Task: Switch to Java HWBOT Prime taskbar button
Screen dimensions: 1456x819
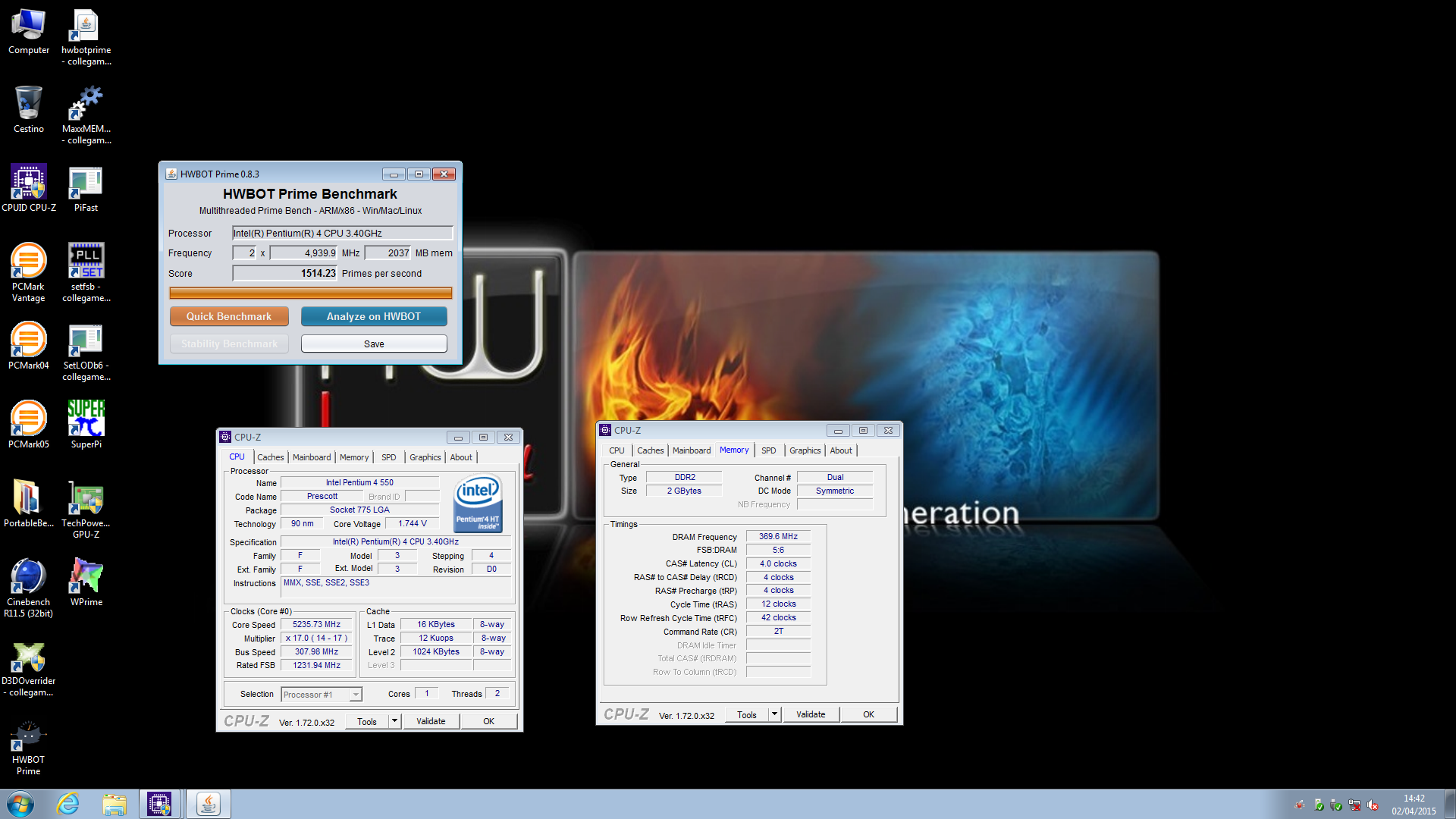Action: click(x=208, y=804)
